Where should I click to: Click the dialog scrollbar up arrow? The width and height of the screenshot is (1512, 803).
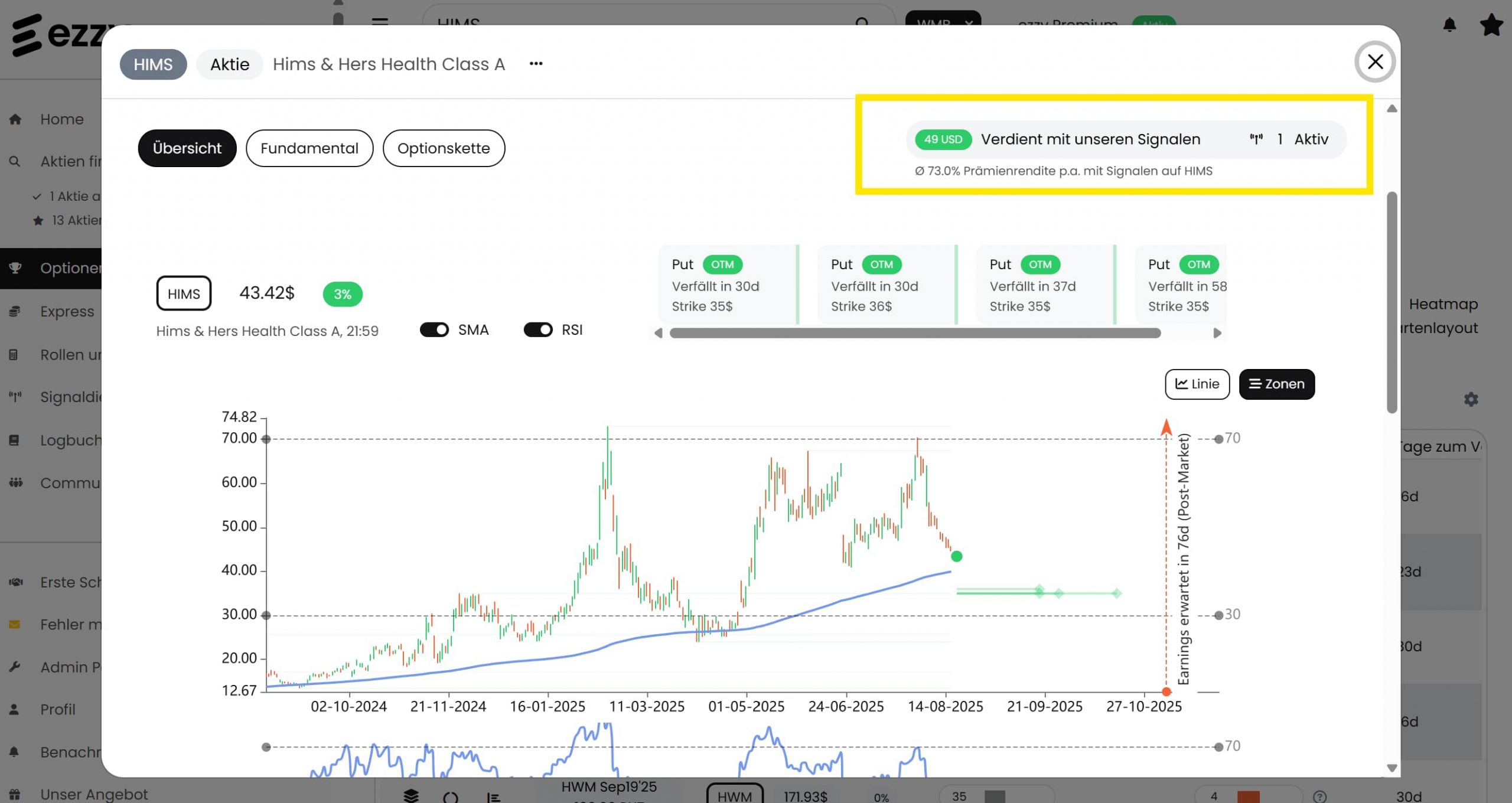(1392, 109)
